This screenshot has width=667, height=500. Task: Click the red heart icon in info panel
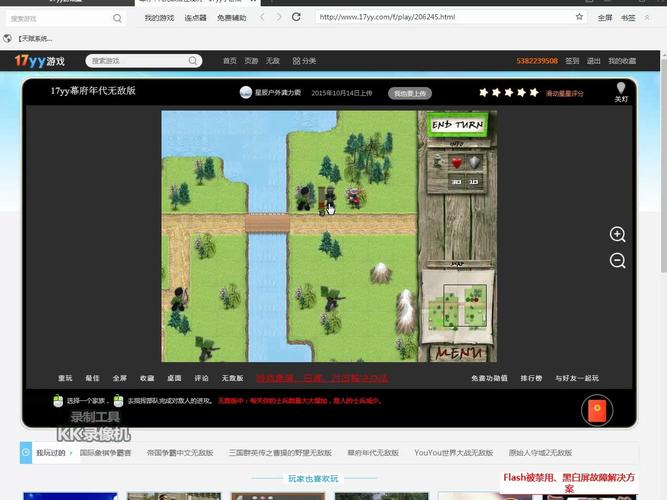tap(457, 163)
